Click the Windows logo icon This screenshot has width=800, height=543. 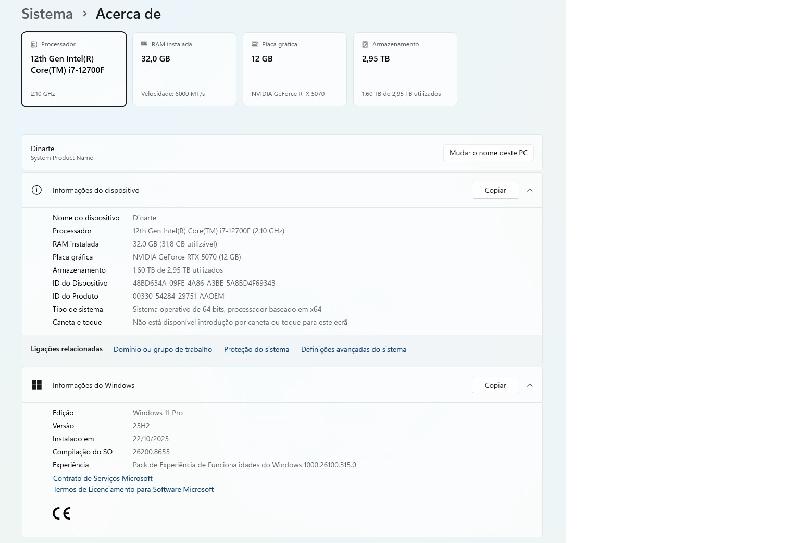point(37,385)
